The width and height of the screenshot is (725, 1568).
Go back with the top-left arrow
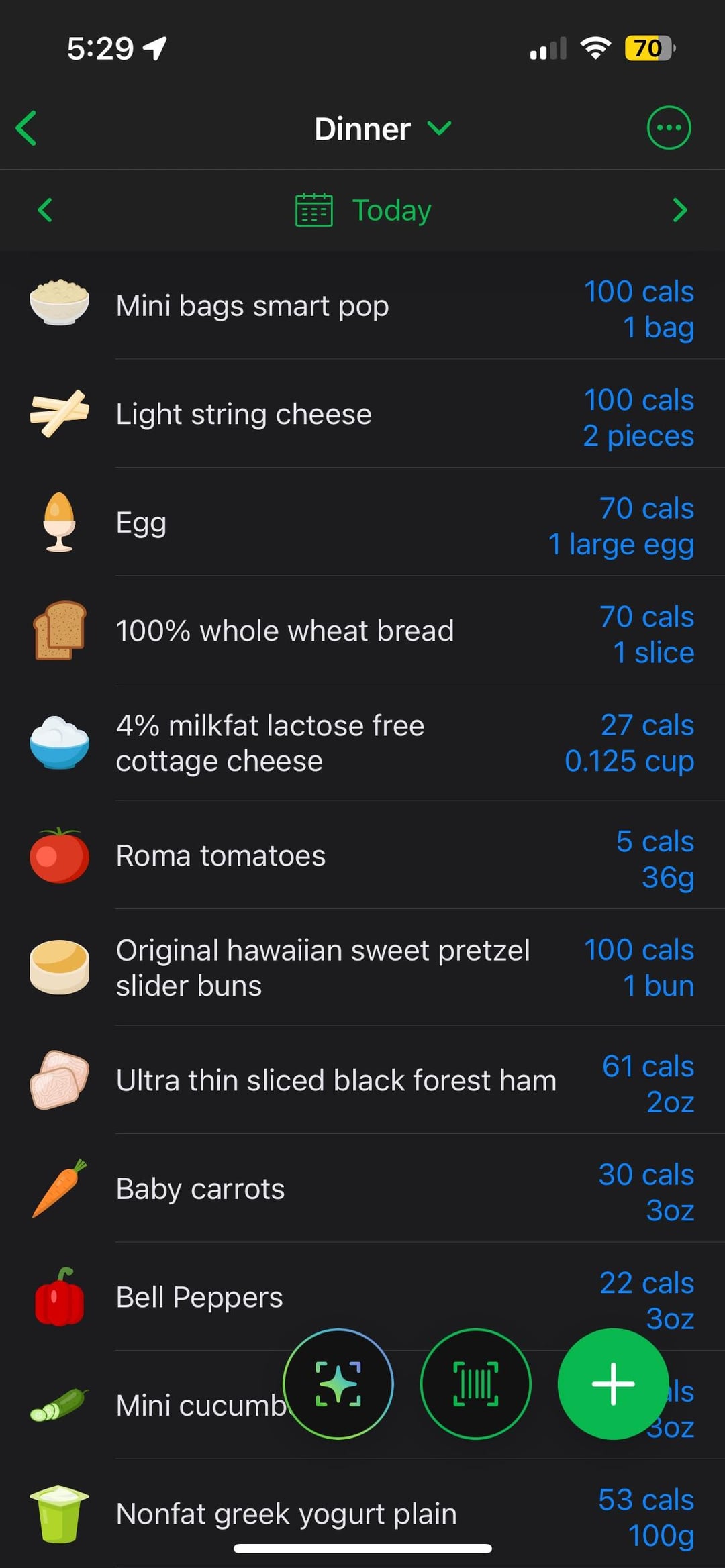(x=27, y=128)
